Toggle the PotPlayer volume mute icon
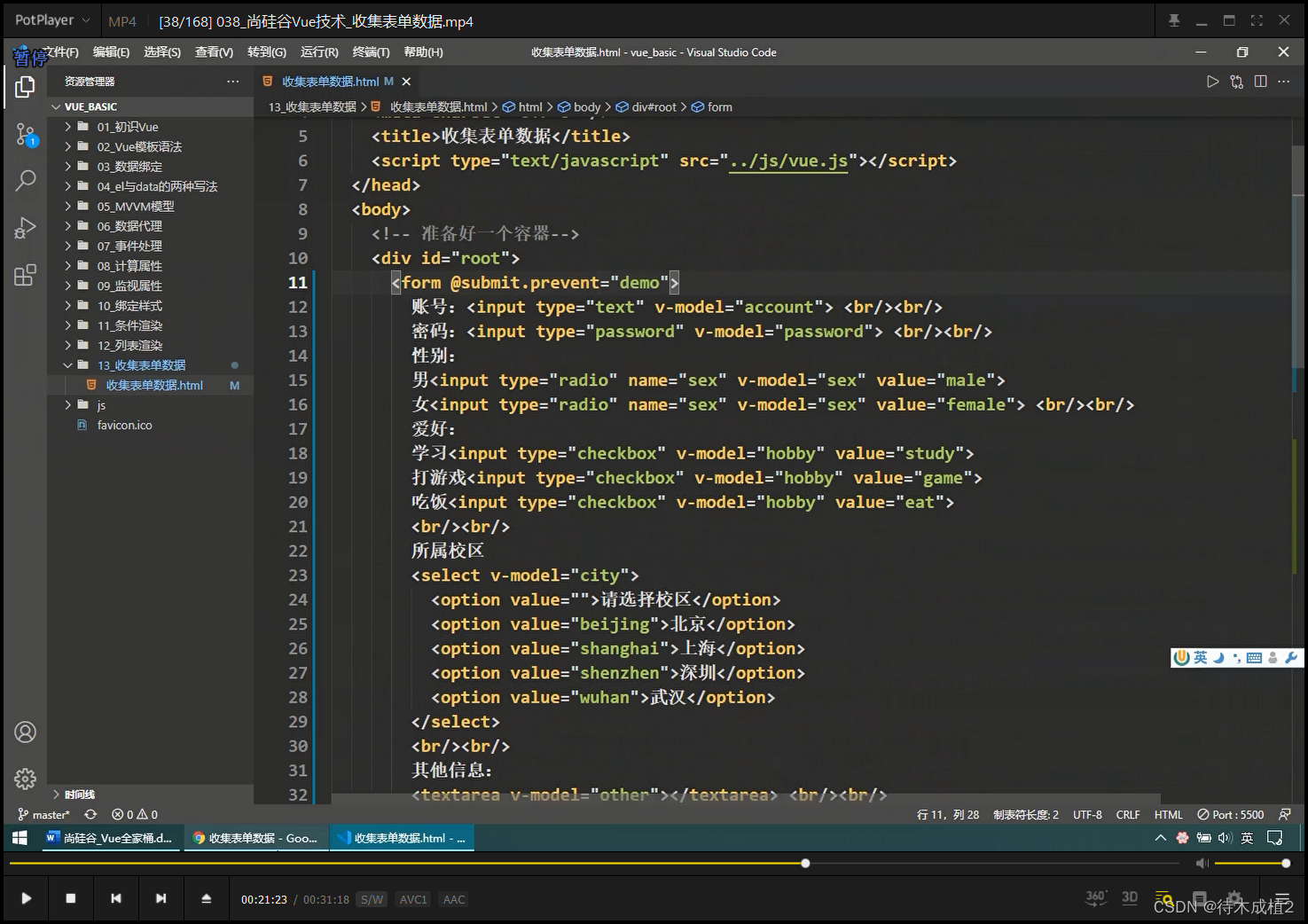Viewport: 1308px width, 924px height. tap(1202, 863)
